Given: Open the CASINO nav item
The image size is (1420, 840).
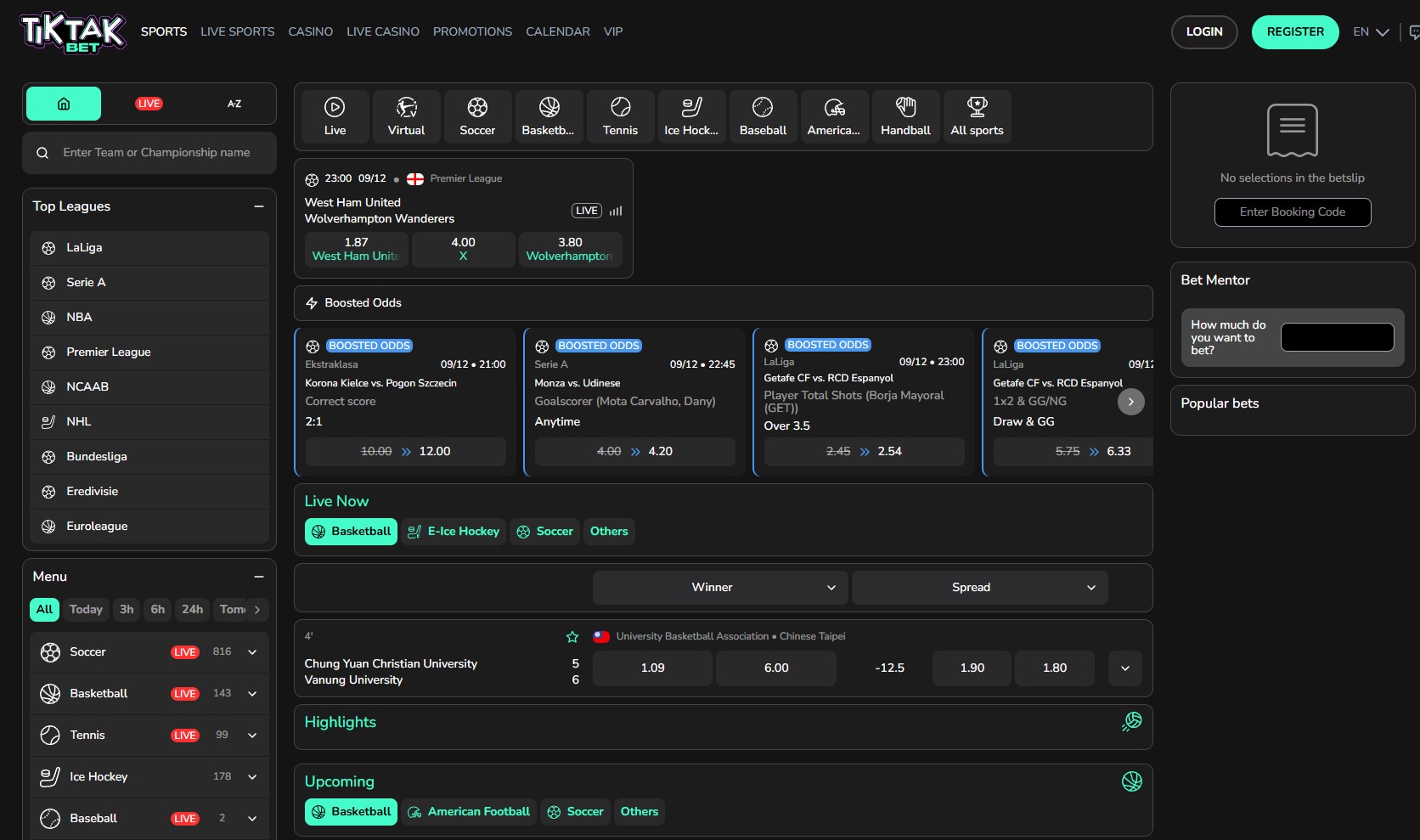Looking at the screenshot, I should (x=311, y=32).
